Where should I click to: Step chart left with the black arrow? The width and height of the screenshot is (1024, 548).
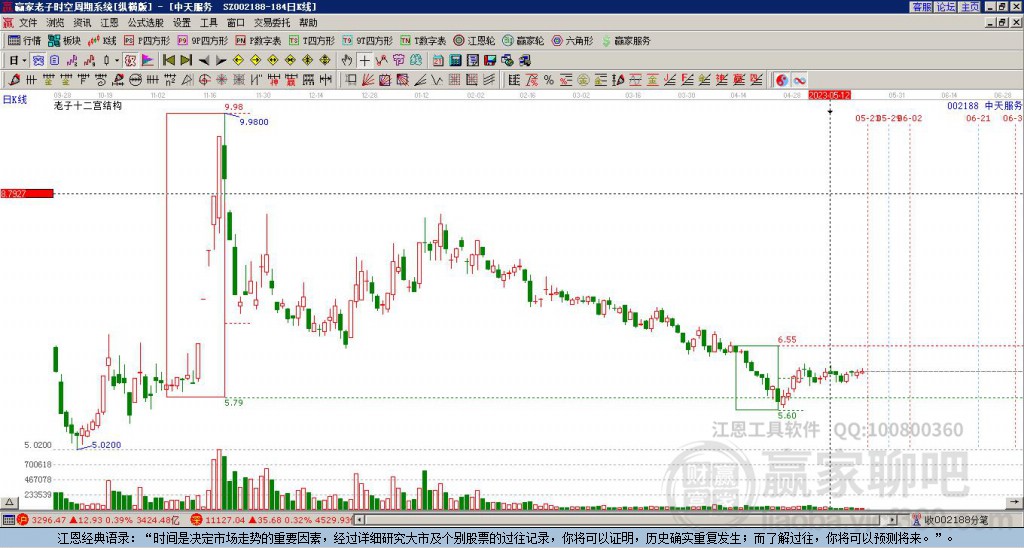204,61
